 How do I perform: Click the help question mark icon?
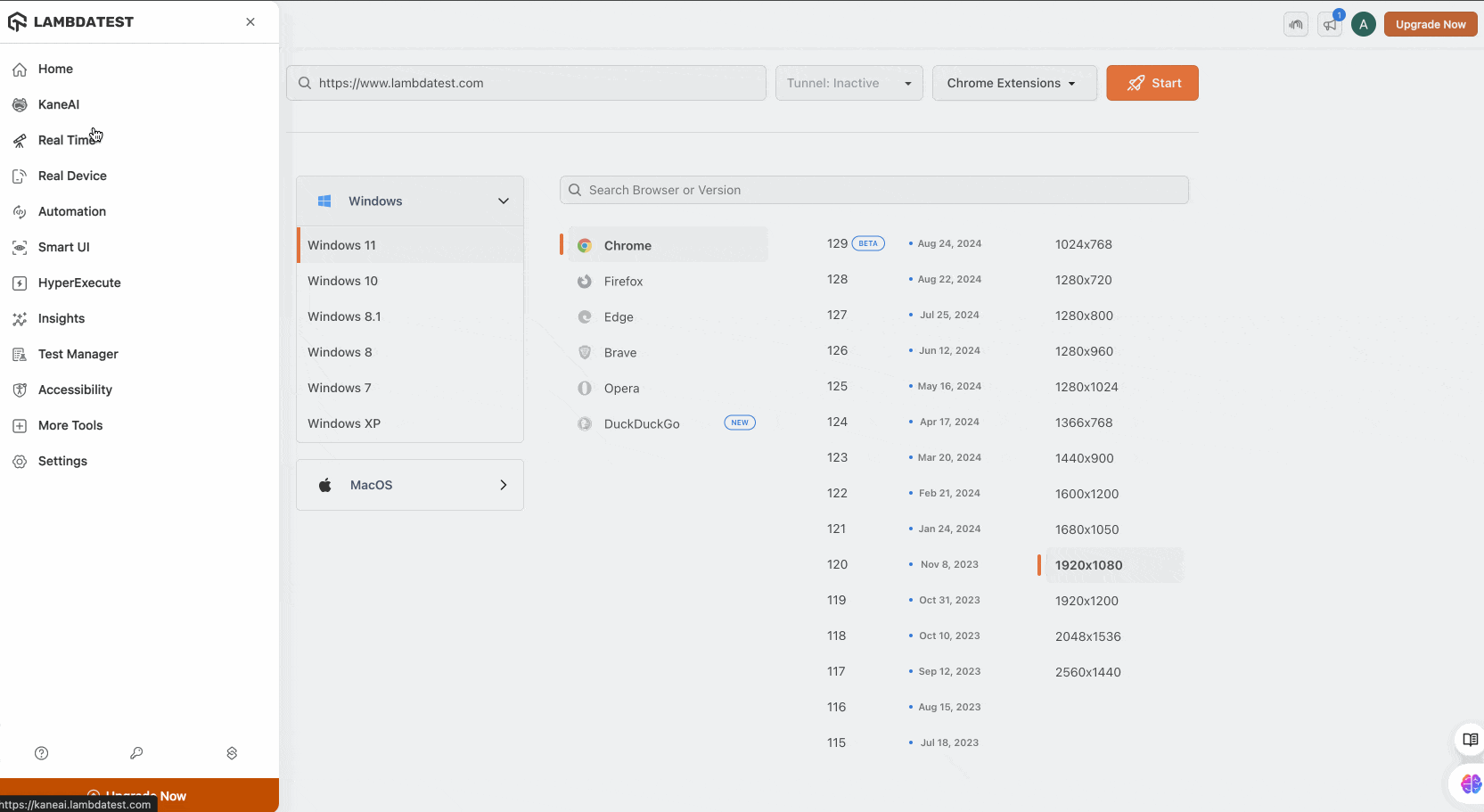click(41, 753)
